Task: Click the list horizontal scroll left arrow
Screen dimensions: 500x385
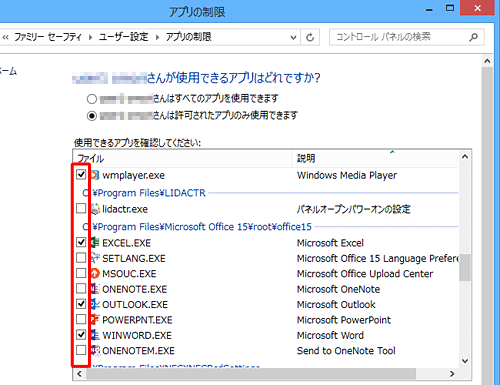Action: tap(79, 374)
